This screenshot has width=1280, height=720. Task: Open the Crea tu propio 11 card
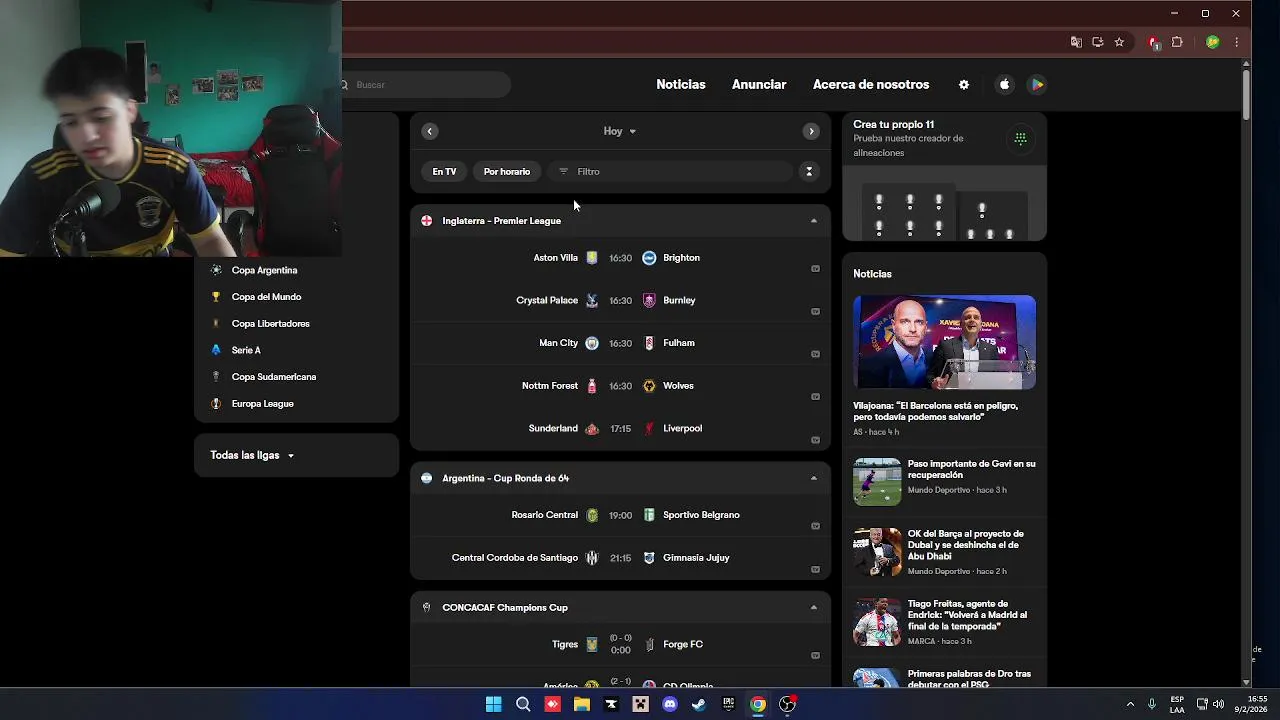945,177
